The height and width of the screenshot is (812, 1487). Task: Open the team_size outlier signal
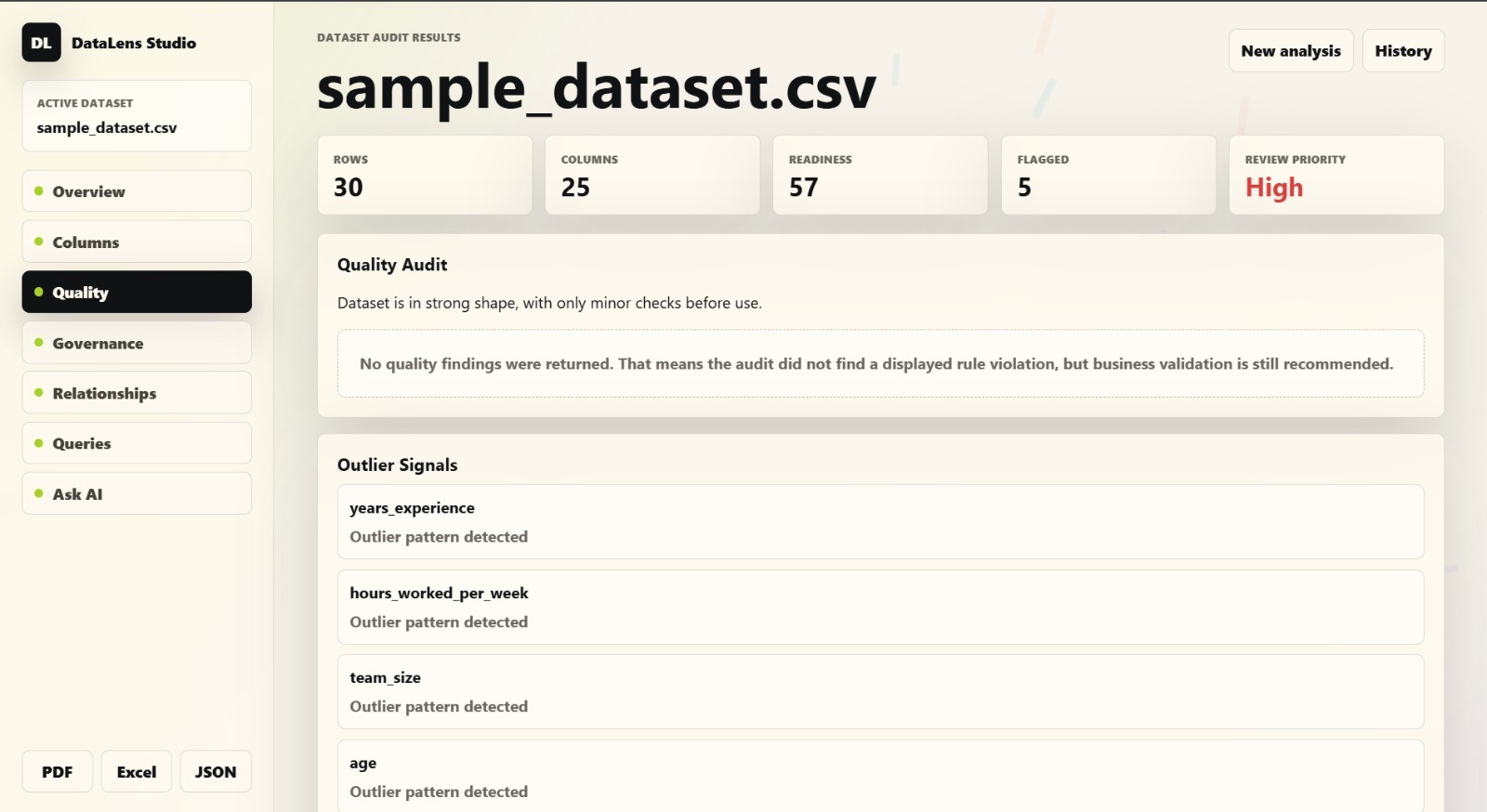click(880, 692)
